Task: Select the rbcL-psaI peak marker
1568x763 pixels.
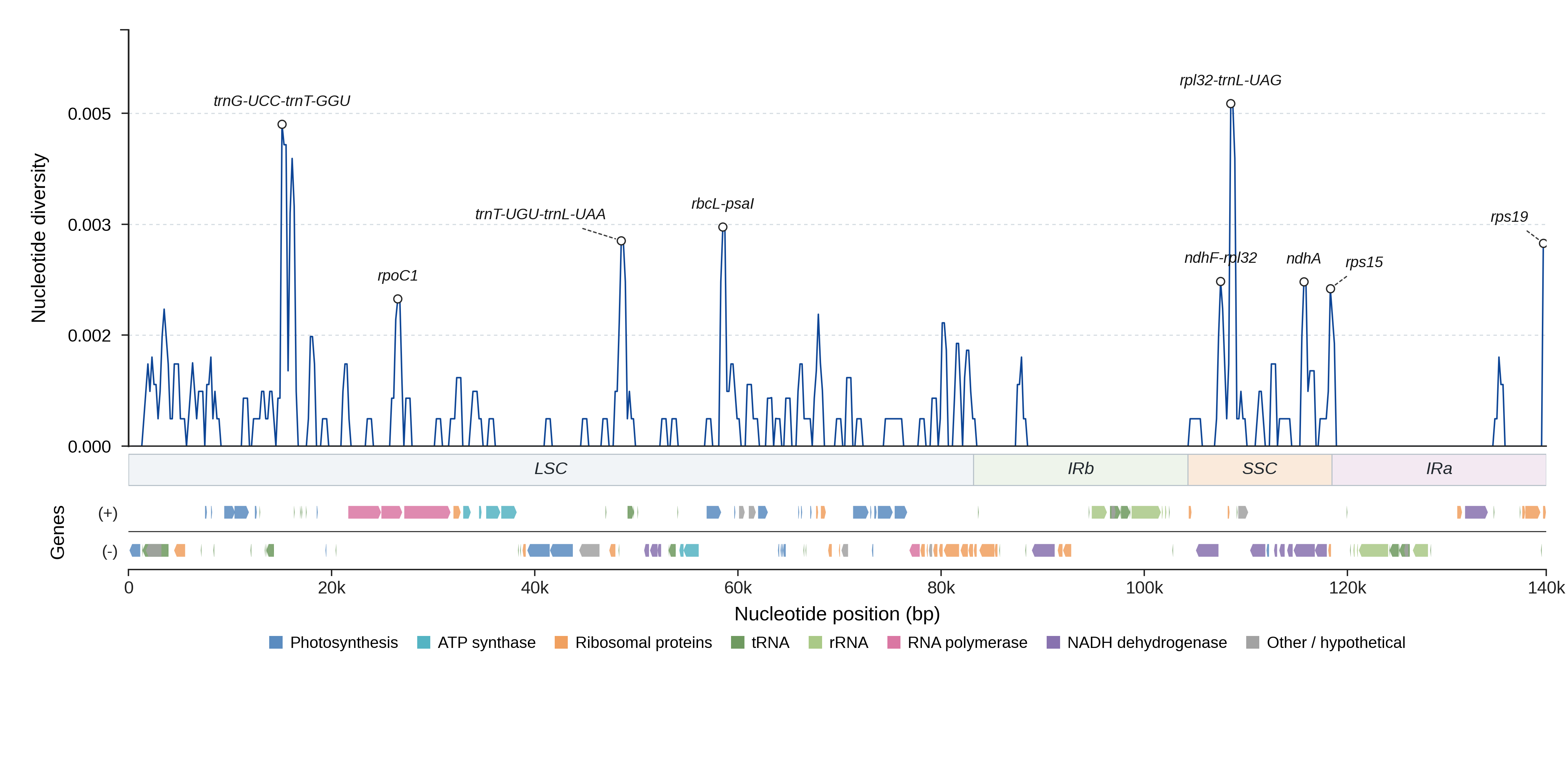Action: [723, 227]
